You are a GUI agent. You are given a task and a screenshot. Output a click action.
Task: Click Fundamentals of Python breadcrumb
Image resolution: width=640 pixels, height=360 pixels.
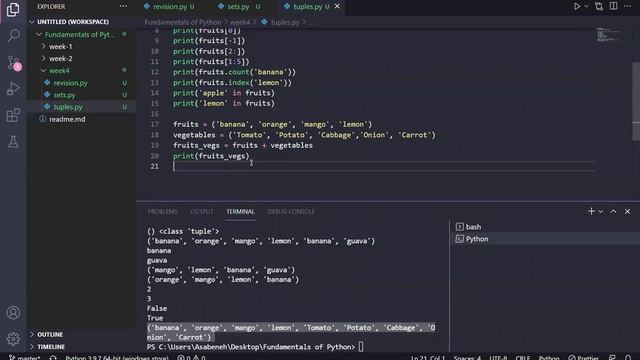pos(183,22)
